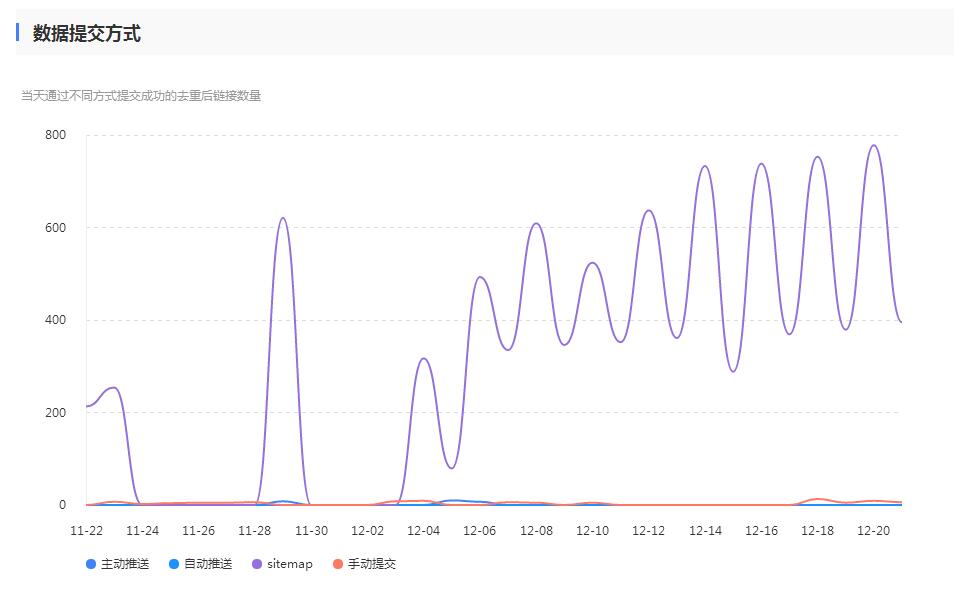954x592 pixels.
Task: Click the 11-24 date label
Action: (142, 531)
